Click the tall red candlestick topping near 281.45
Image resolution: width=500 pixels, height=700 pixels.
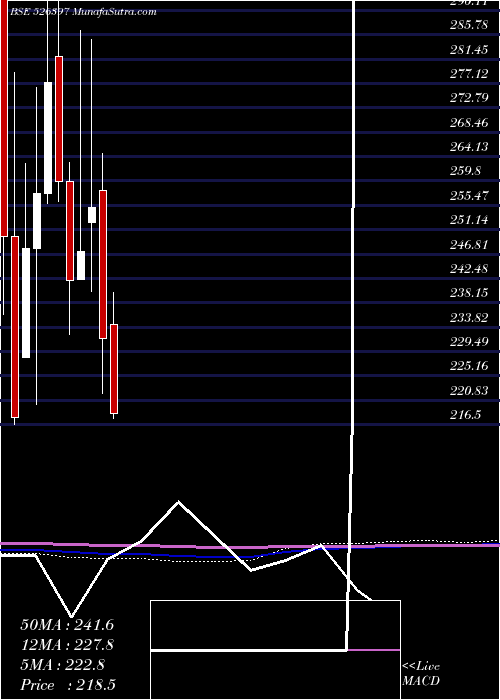click(59, 119)
